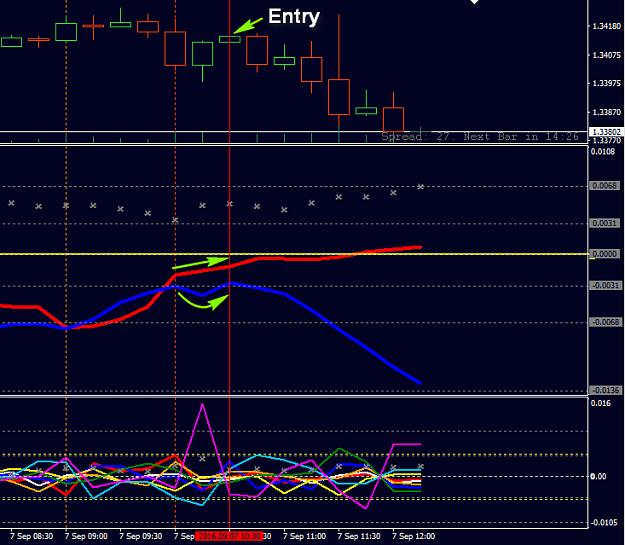Click the magenta spike peak in bottom indicator
Screen dimensions: 625x545
tap(202, 404)
